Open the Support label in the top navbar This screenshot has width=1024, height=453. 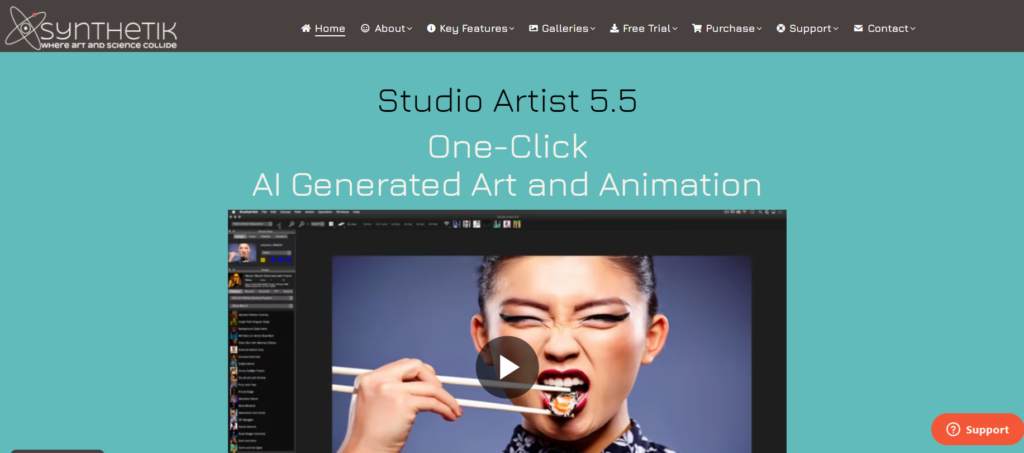pos(810,28)
